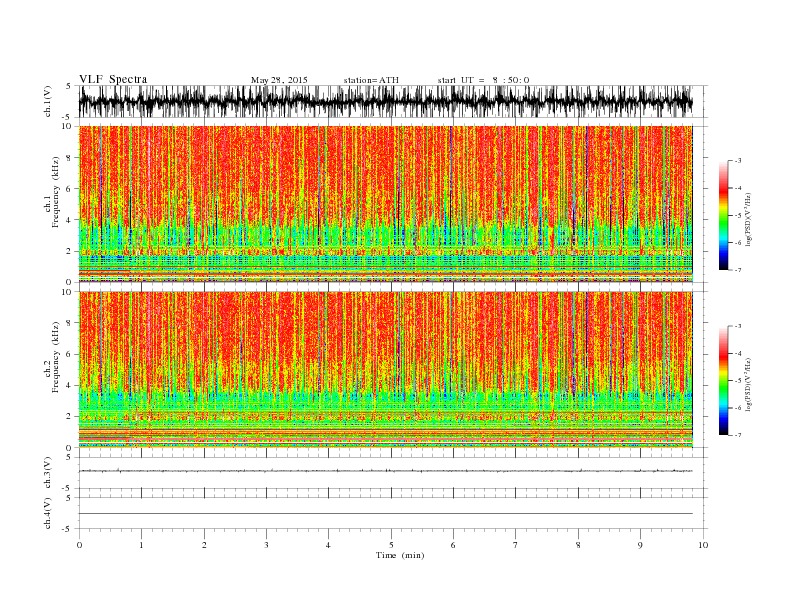Viewport: 792px width, 612px height.
Task: Select the ch.1 "Frequency (kHz)" axis label
Action: (56, 192)
